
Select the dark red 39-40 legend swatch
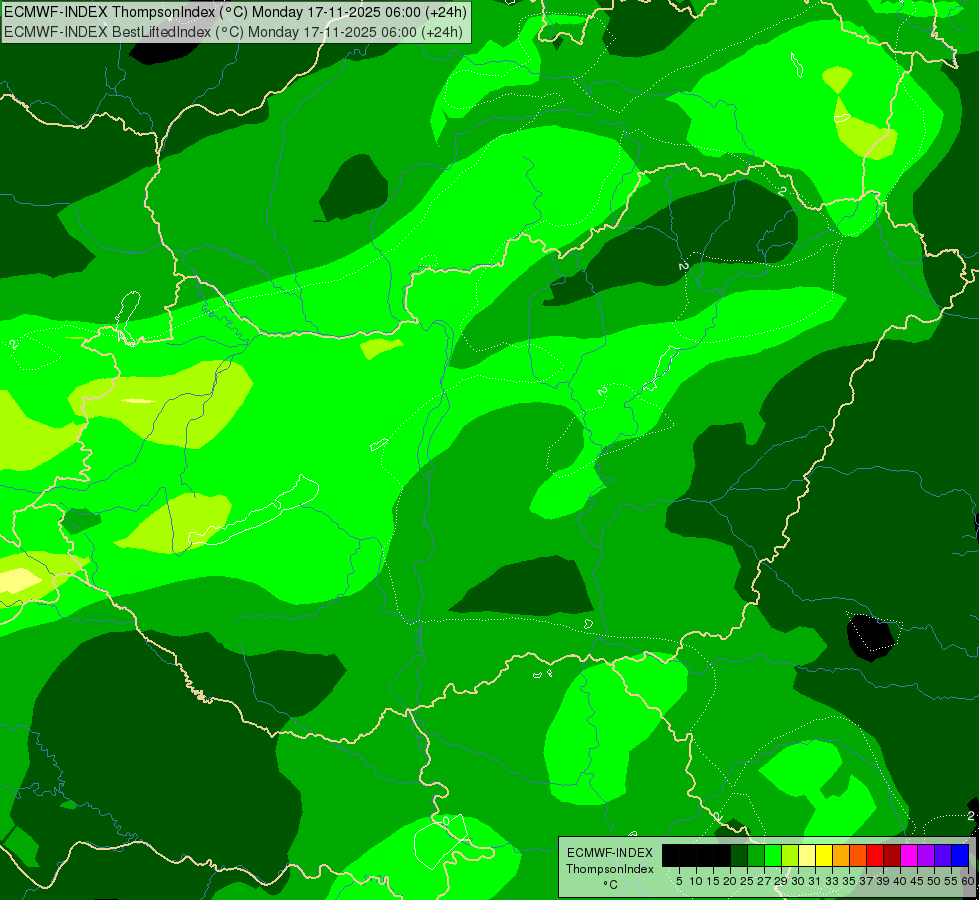(x=892, y=855)
